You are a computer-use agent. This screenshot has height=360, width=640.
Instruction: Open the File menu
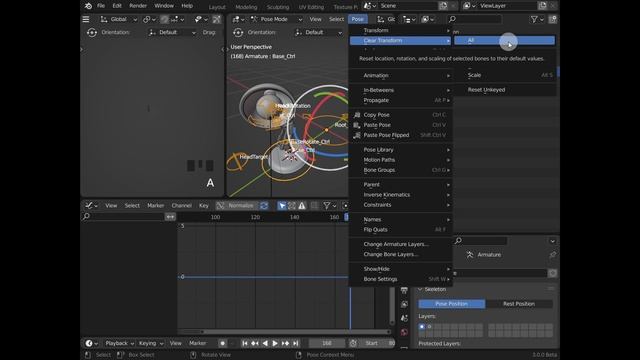(101, 6)
